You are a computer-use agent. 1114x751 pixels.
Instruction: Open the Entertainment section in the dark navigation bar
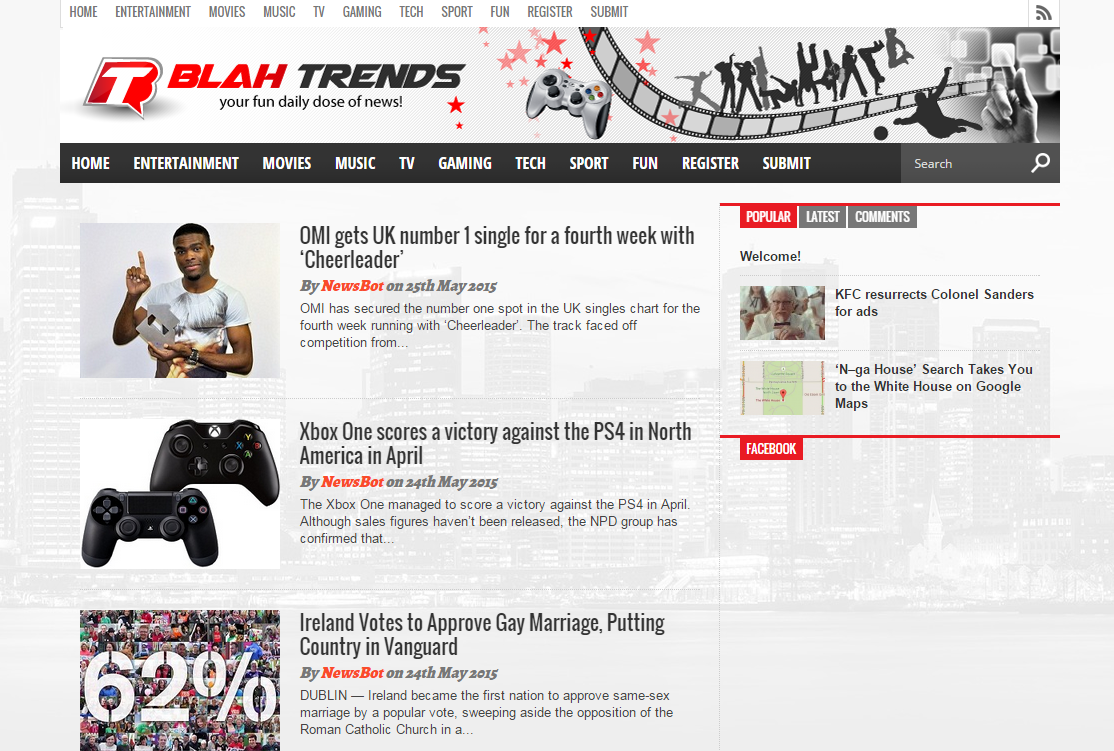click(186, 163)
